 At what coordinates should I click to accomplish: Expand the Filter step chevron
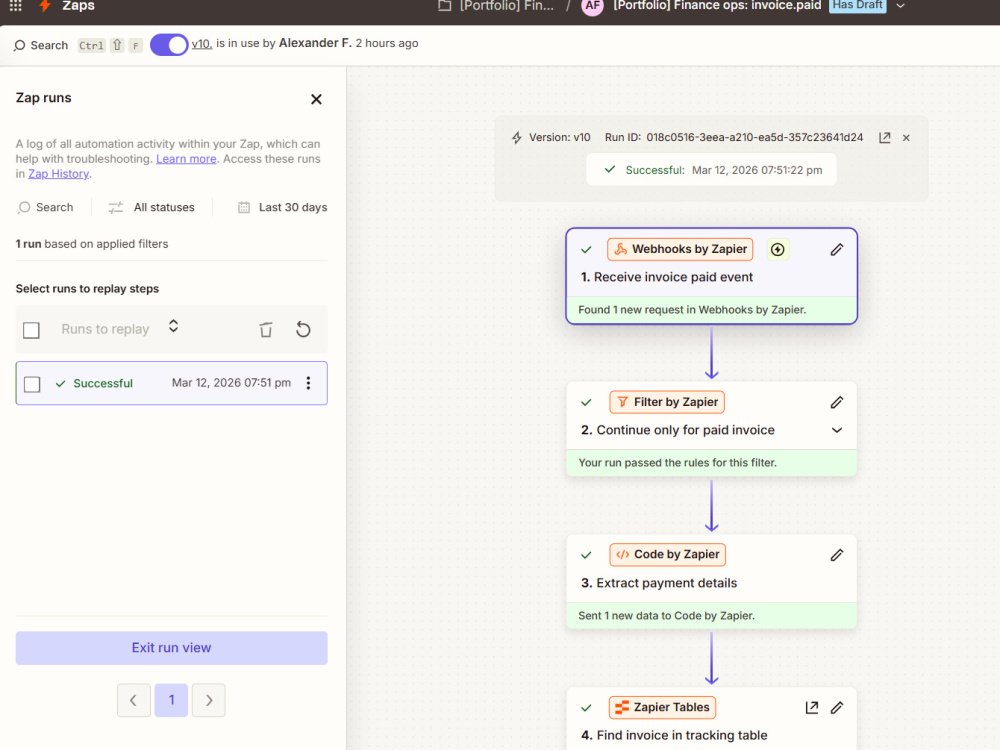tap(837, 430)
